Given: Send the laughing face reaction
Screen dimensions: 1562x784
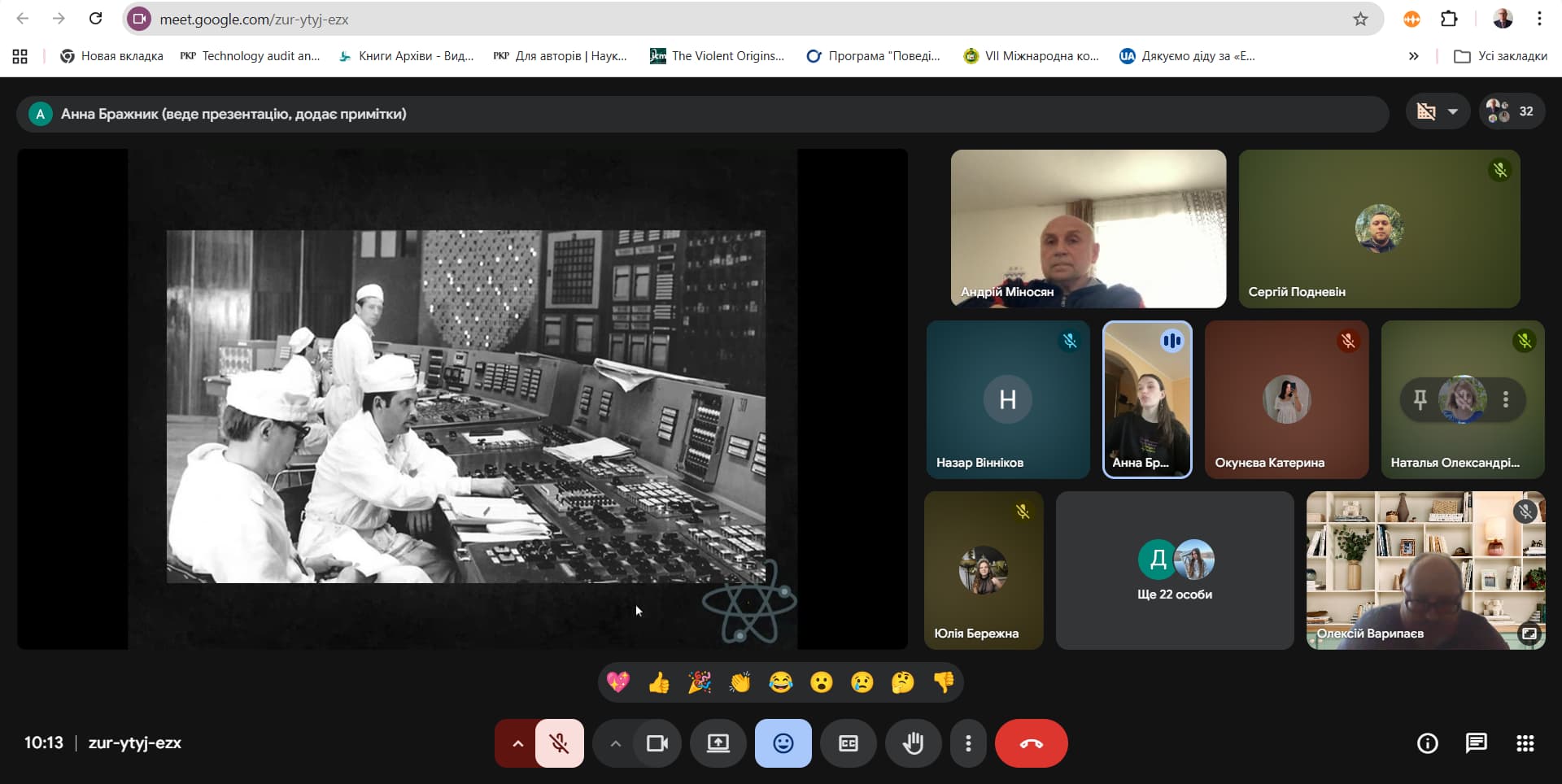Looking at the screenshot, I should coord(781,682).
